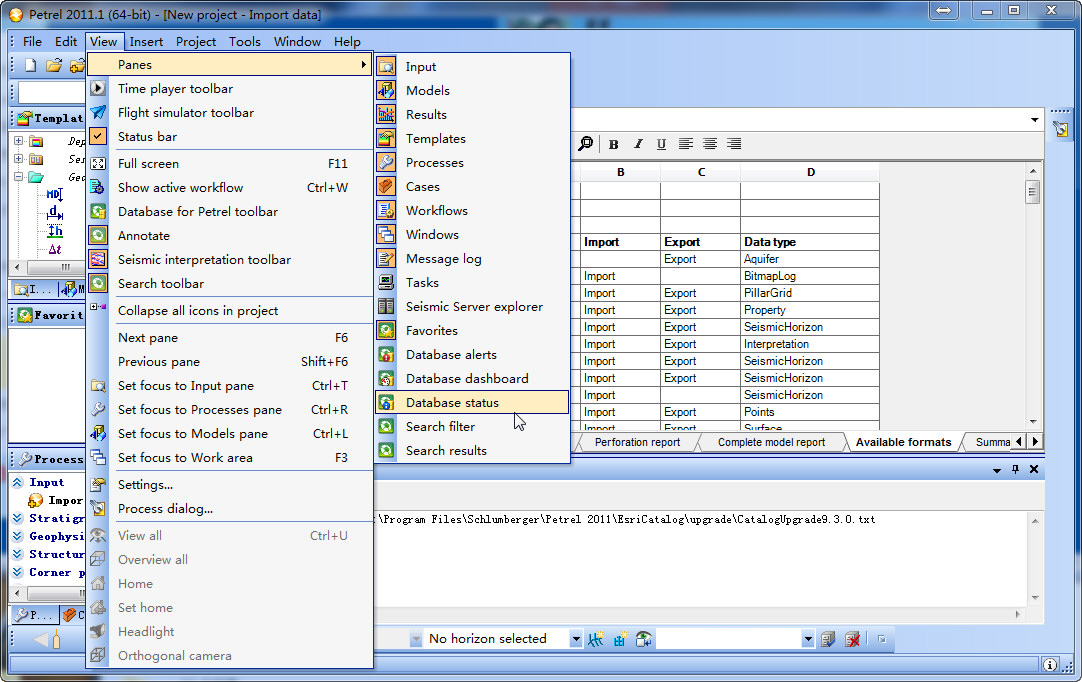This screenshot has width=1082, height=682.
Task: Expand the Geophysics process group
Action: [18, 536]
